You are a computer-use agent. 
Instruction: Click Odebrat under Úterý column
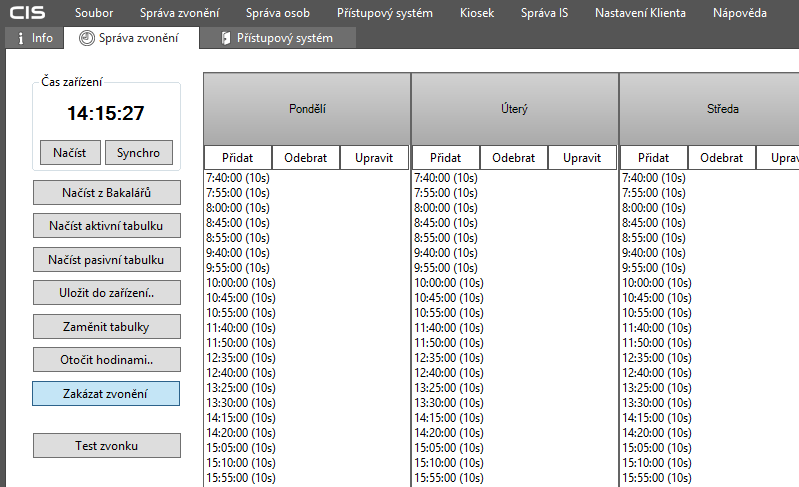click(x=514, y=158)
